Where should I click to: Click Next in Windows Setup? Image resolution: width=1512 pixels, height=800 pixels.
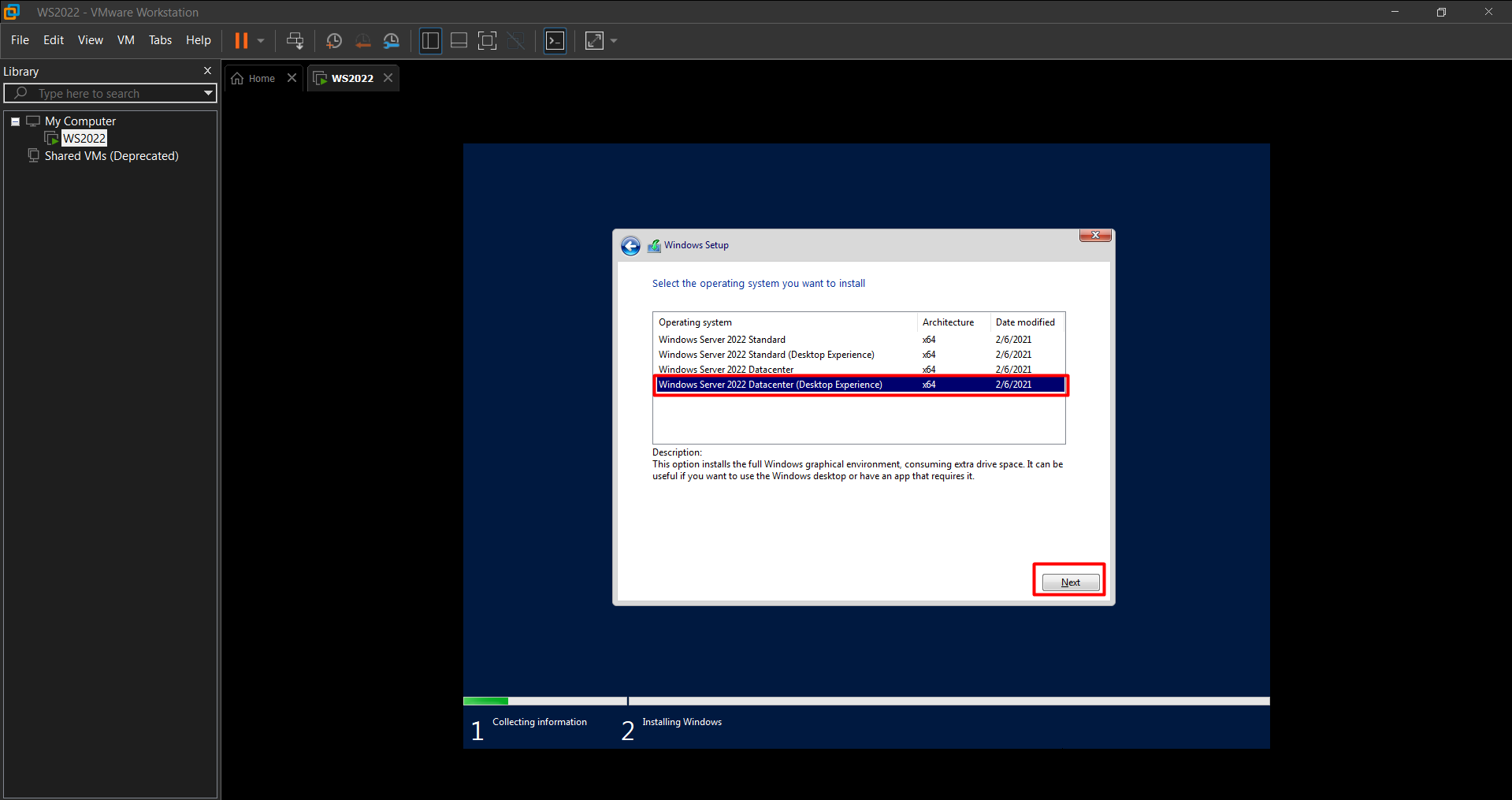[x=1071, y=582]
